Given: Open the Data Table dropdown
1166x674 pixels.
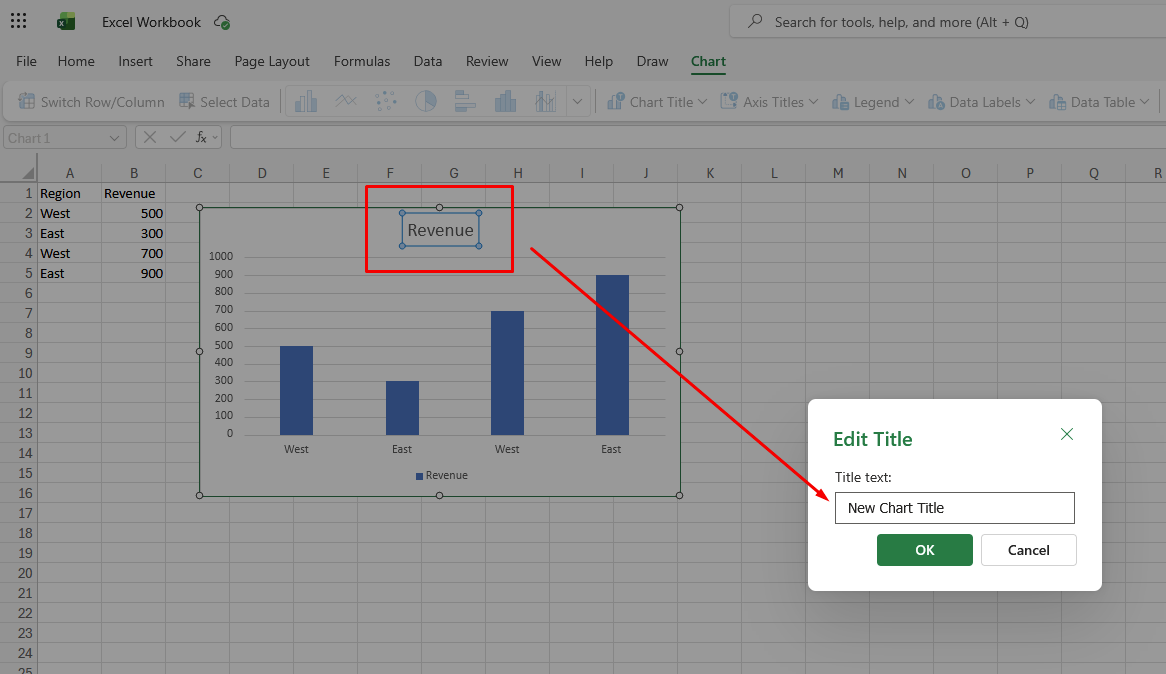Looking at the screenshot, I should (1099, 102).
